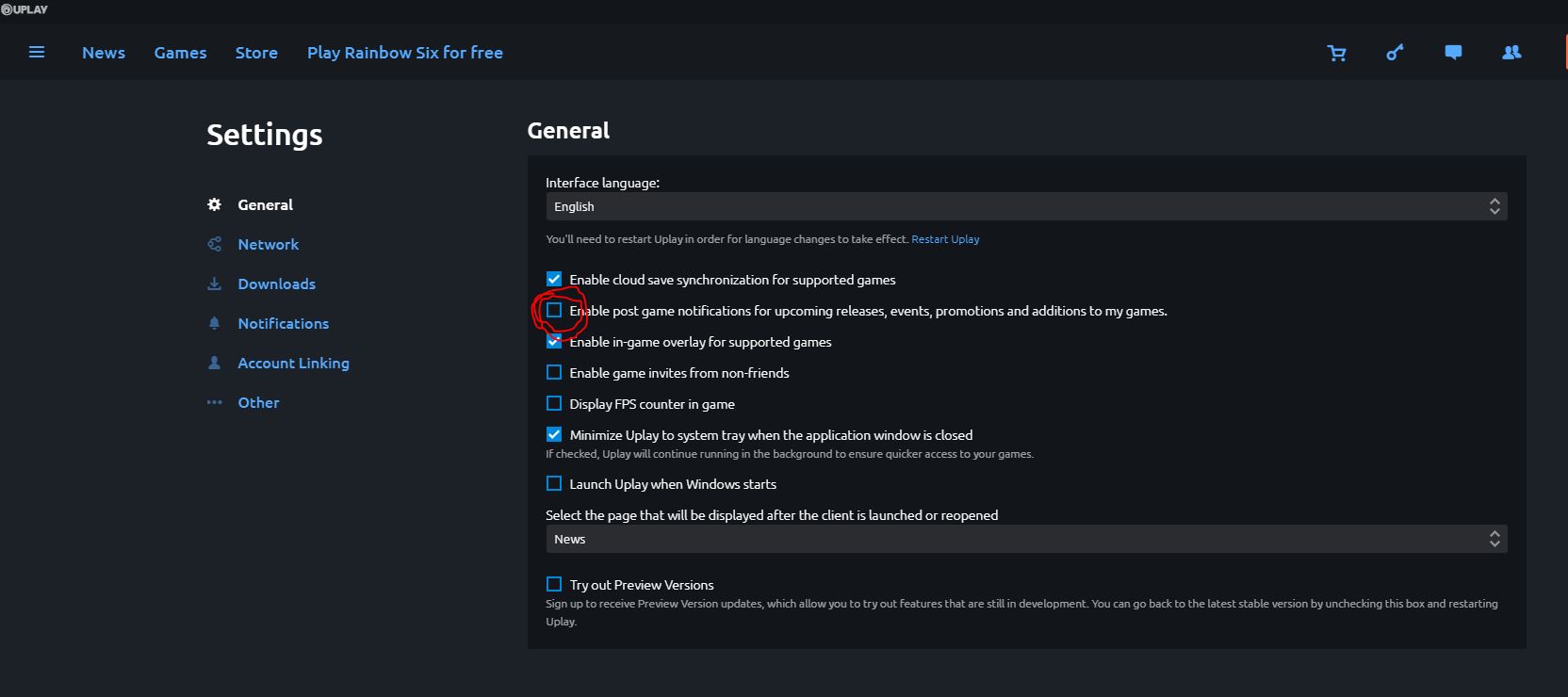Open the chat bubble icon

(1453, 53)
